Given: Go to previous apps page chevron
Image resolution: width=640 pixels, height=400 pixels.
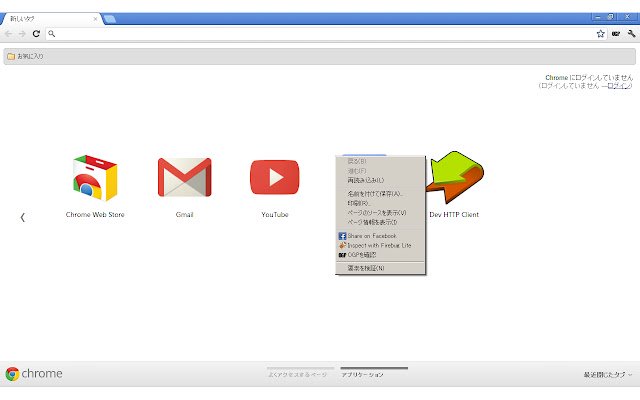Looking at the screenshot, I should tap(23, 218).
